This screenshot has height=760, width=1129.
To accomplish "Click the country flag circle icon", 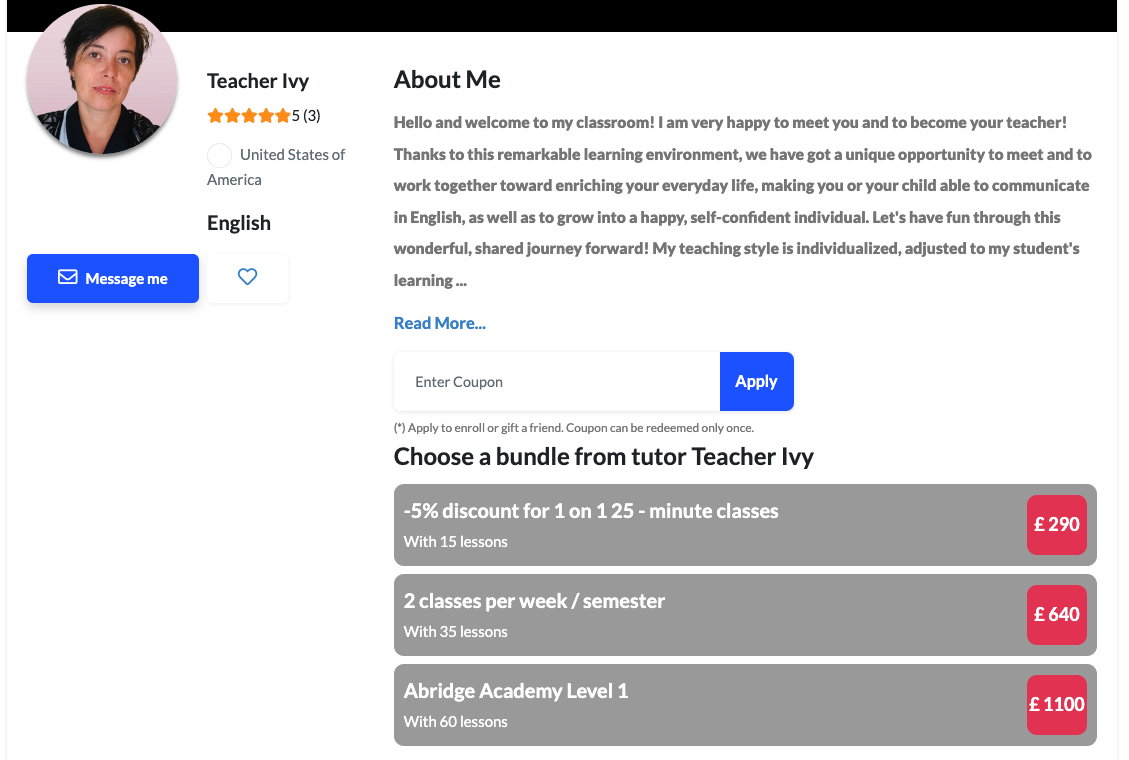I will pos(219,156).
